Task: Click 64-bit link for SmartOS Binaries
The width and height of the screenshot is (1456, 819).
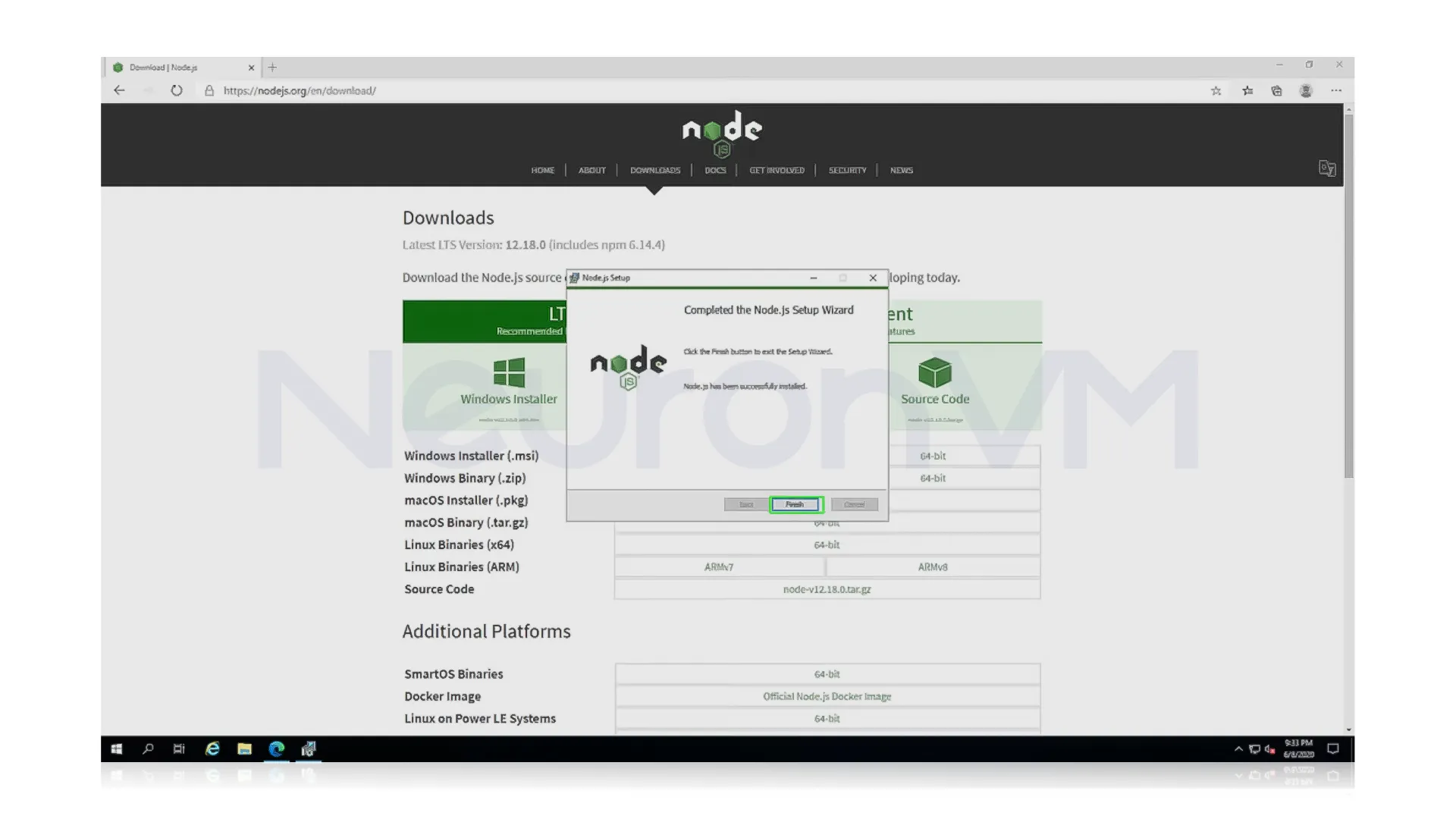Action: (827, 674)
